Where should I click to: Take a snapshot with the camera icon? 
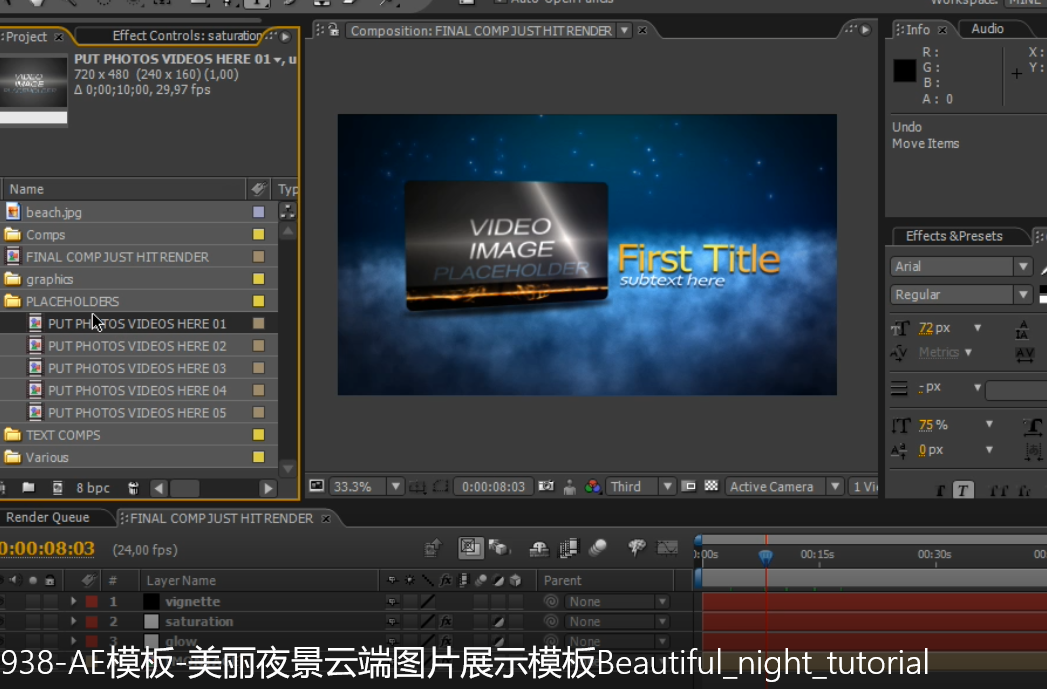pyautogui.click(x=546, y=487)
